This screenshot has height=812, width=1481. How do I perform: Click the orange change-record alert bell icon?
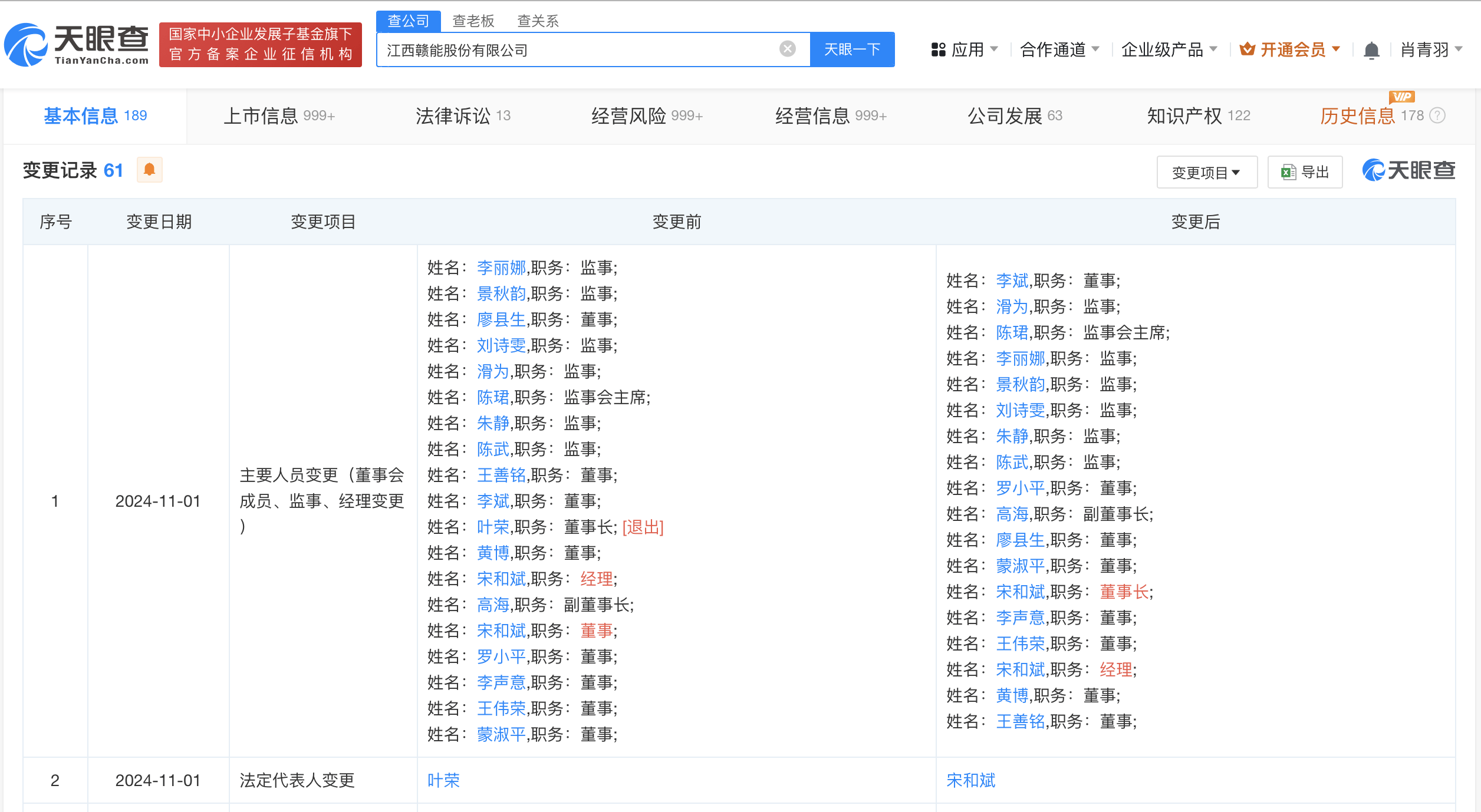150,170
